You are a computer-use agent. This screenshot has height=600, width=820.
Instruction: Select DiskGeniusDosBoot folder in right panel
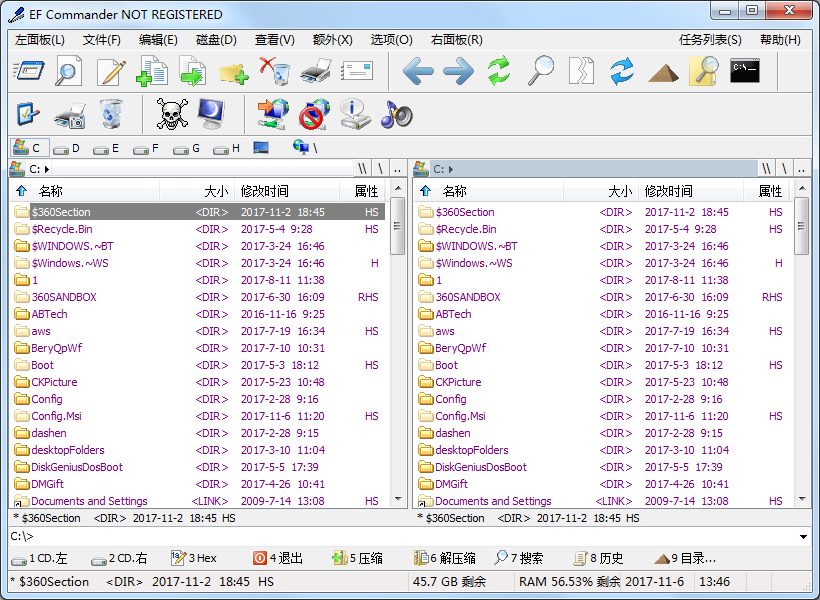481,467
